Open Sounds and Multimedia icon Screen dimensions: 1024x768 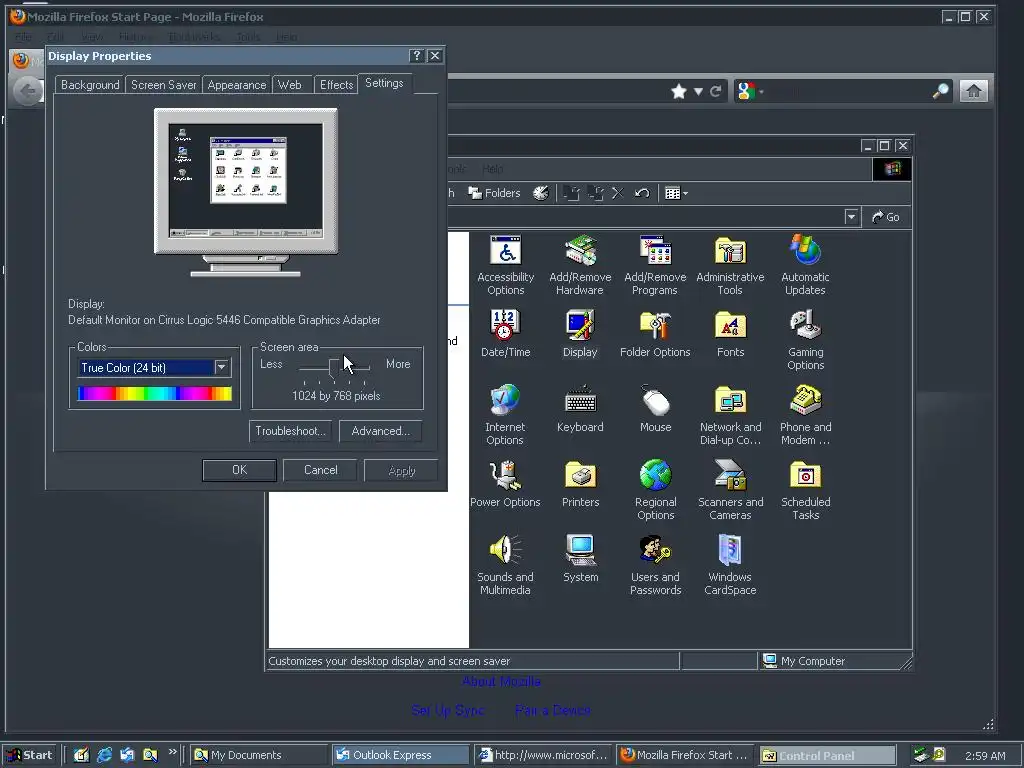[x=505, y=565]
